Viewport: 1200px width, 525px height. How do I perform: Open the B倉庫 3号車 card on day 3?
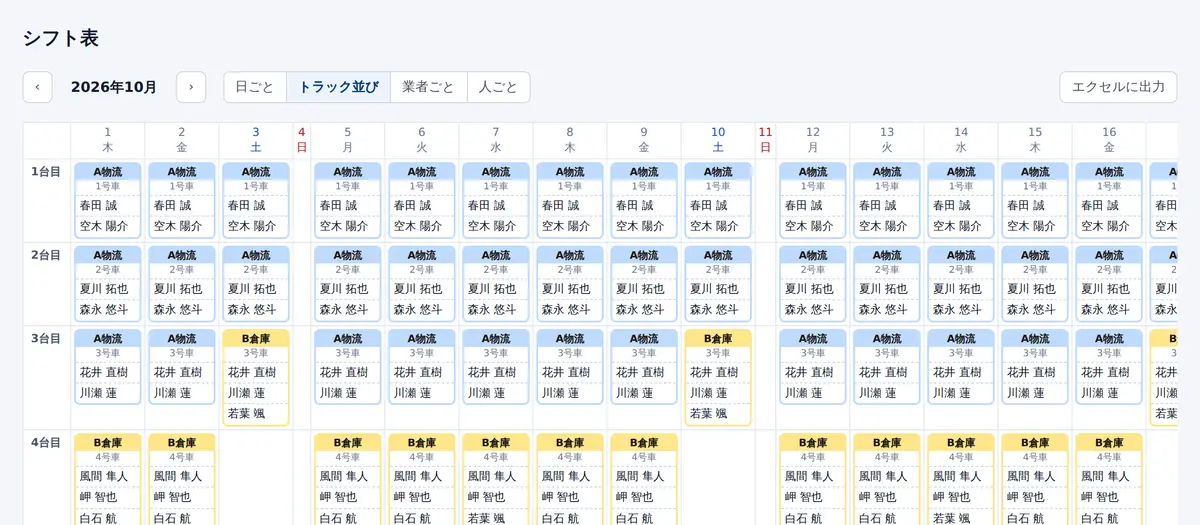(x=256, y=378)
